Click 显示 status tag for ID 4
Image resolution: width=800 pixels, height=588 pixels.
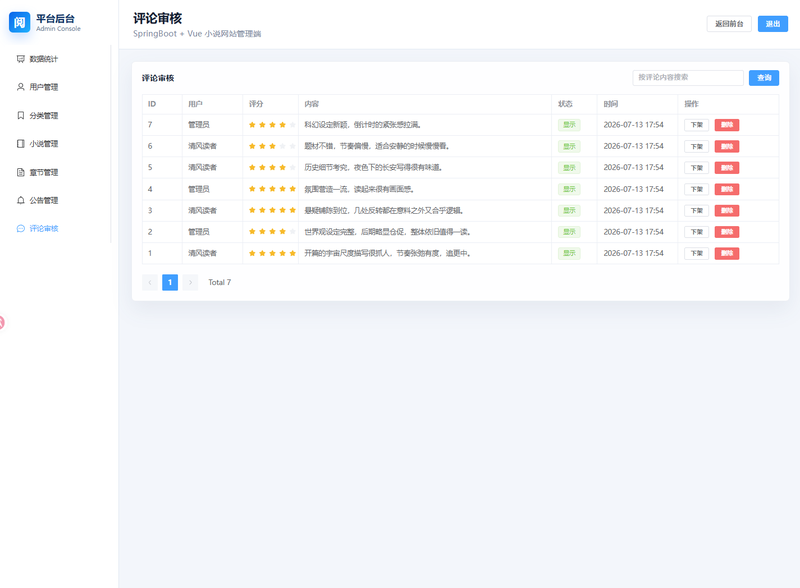click(569, 189)
